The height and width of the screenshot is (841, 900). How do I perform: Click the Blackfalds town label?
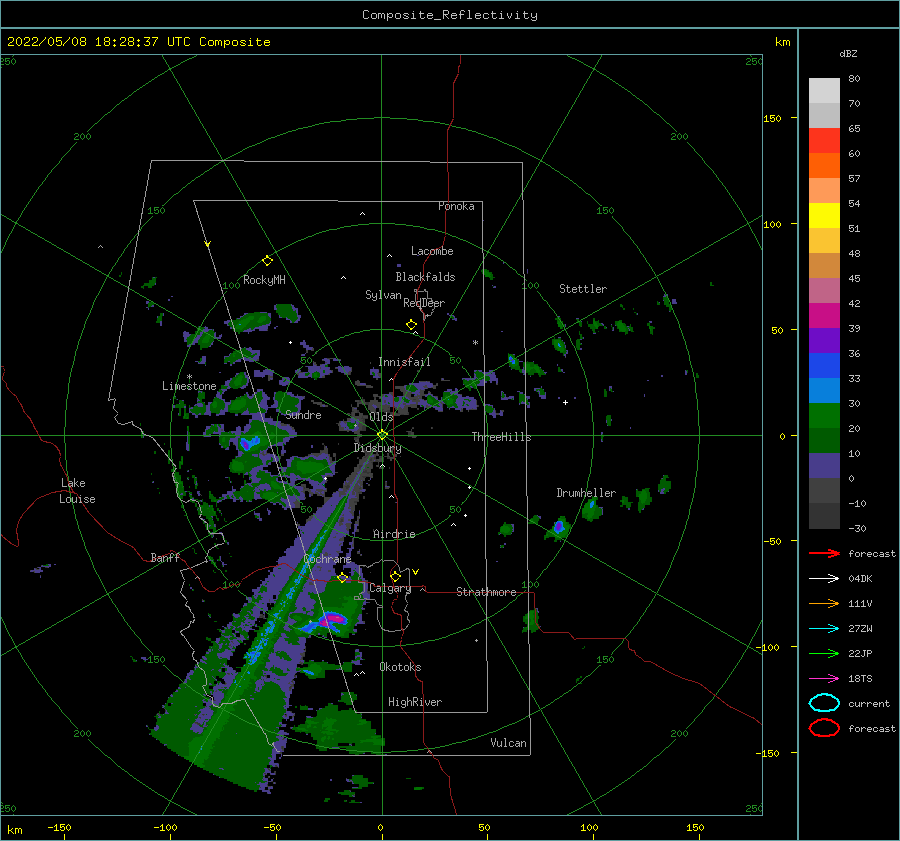pos(425,277)
